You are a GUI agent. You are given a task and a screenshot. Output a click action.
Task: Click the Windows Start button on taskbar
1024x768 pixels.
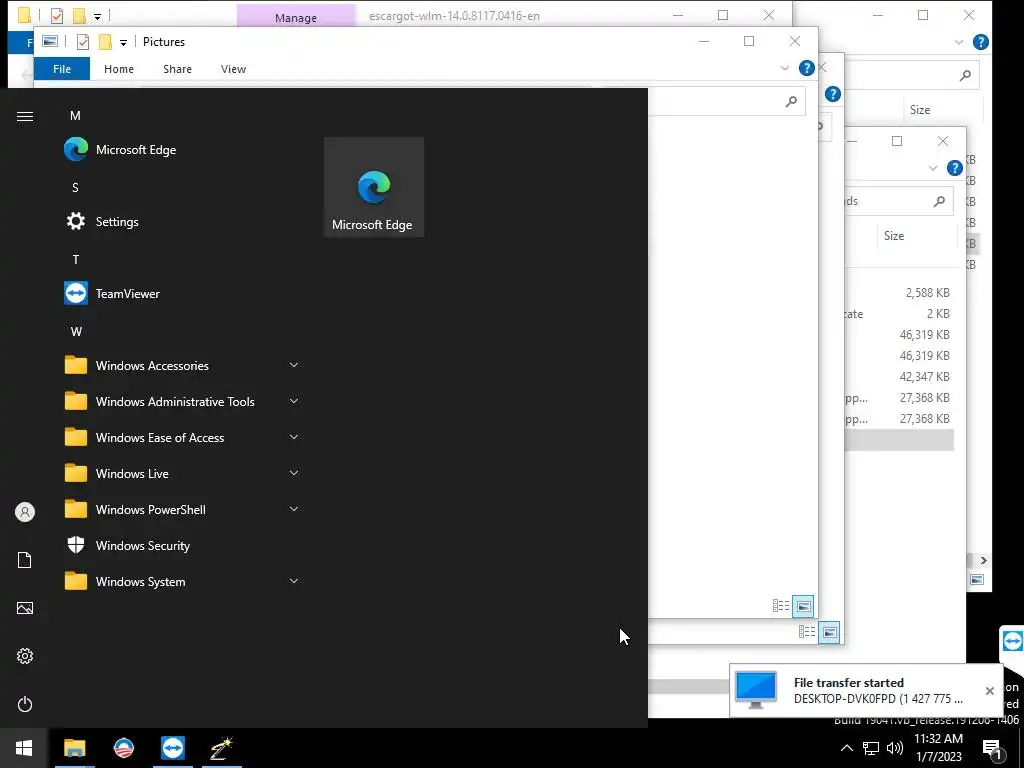24,748
